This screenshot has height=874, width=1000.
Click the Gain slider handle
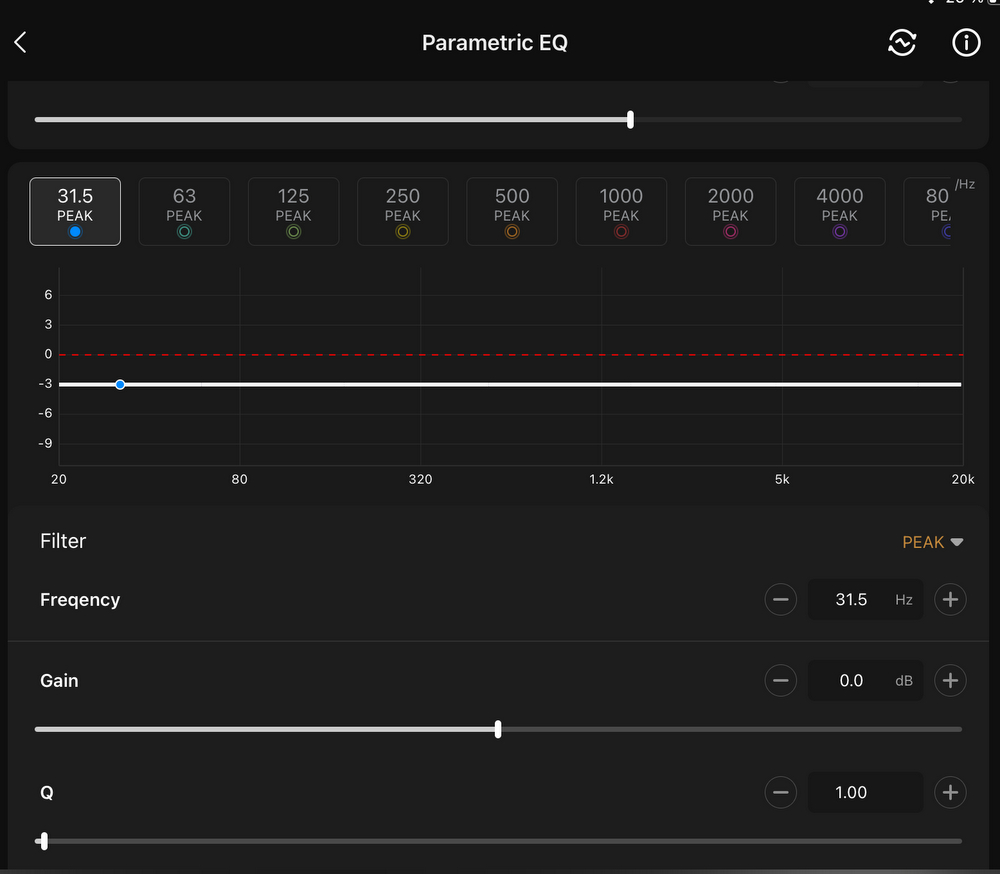pyautogui.click(x=498, y=729)
